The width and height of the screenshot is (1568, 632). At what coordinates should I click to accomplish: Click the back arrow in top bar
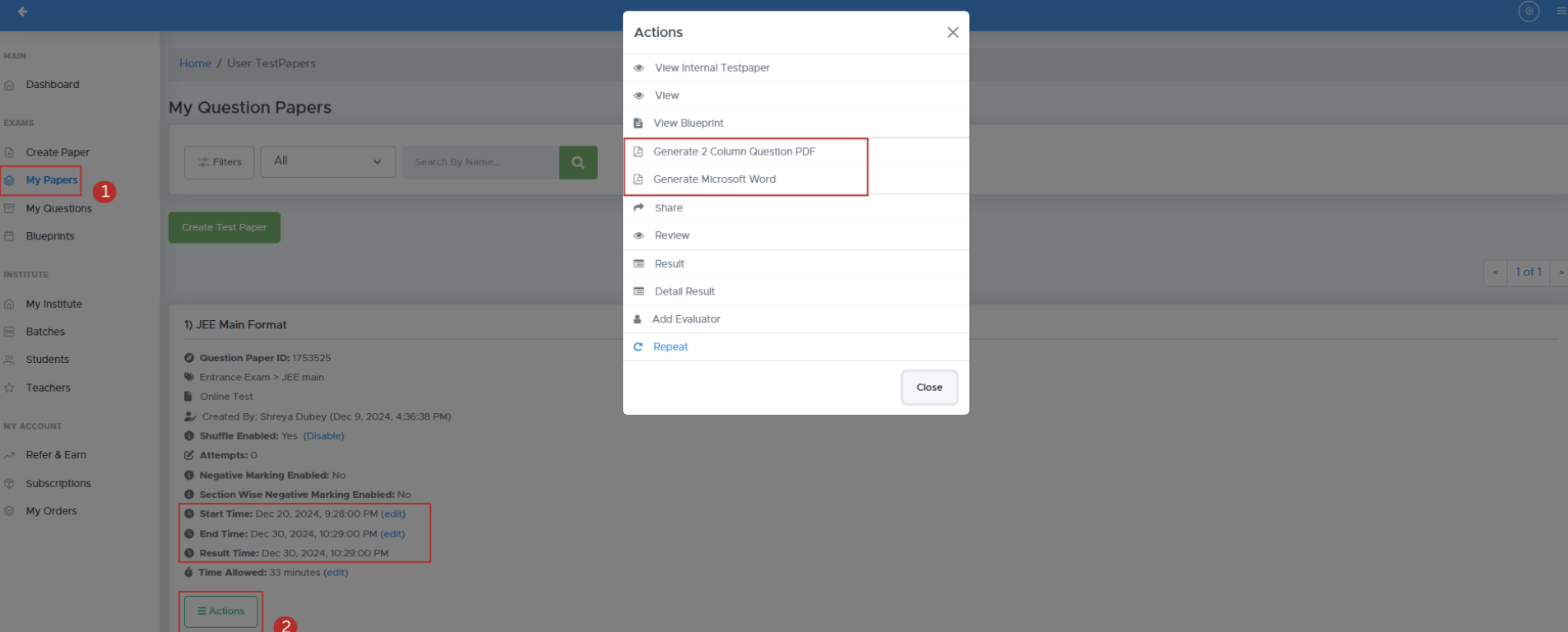click(22, 12)
